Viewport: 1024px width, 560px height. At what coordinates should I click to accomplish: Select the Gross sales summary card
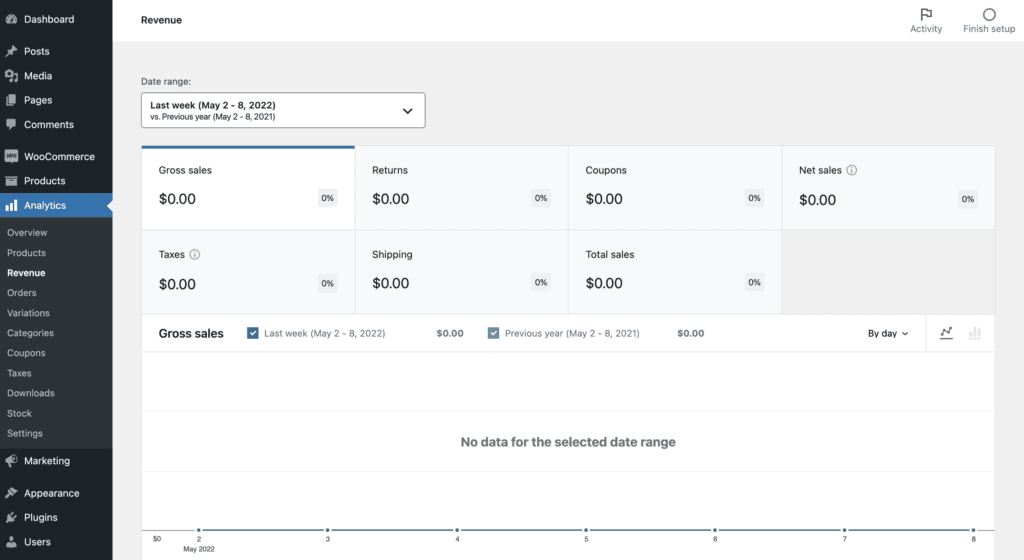click(248, 188)
